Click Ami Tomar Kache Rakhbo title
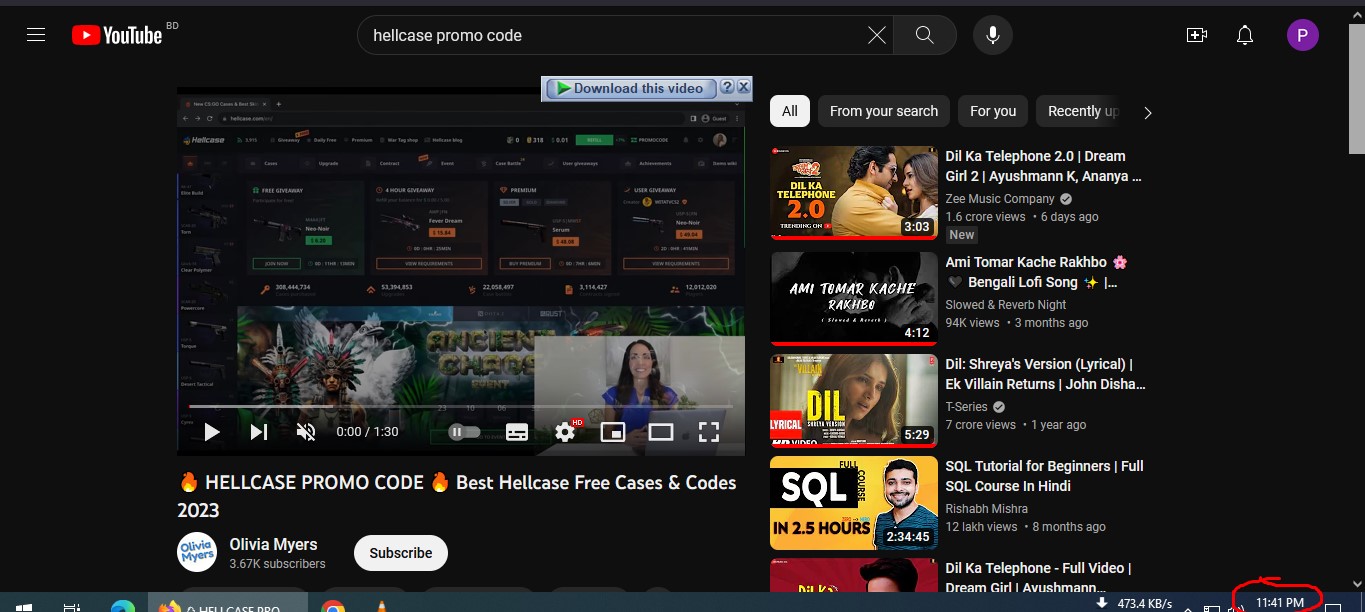This screenshot has width=1365, height=612. pos(1037,272)
